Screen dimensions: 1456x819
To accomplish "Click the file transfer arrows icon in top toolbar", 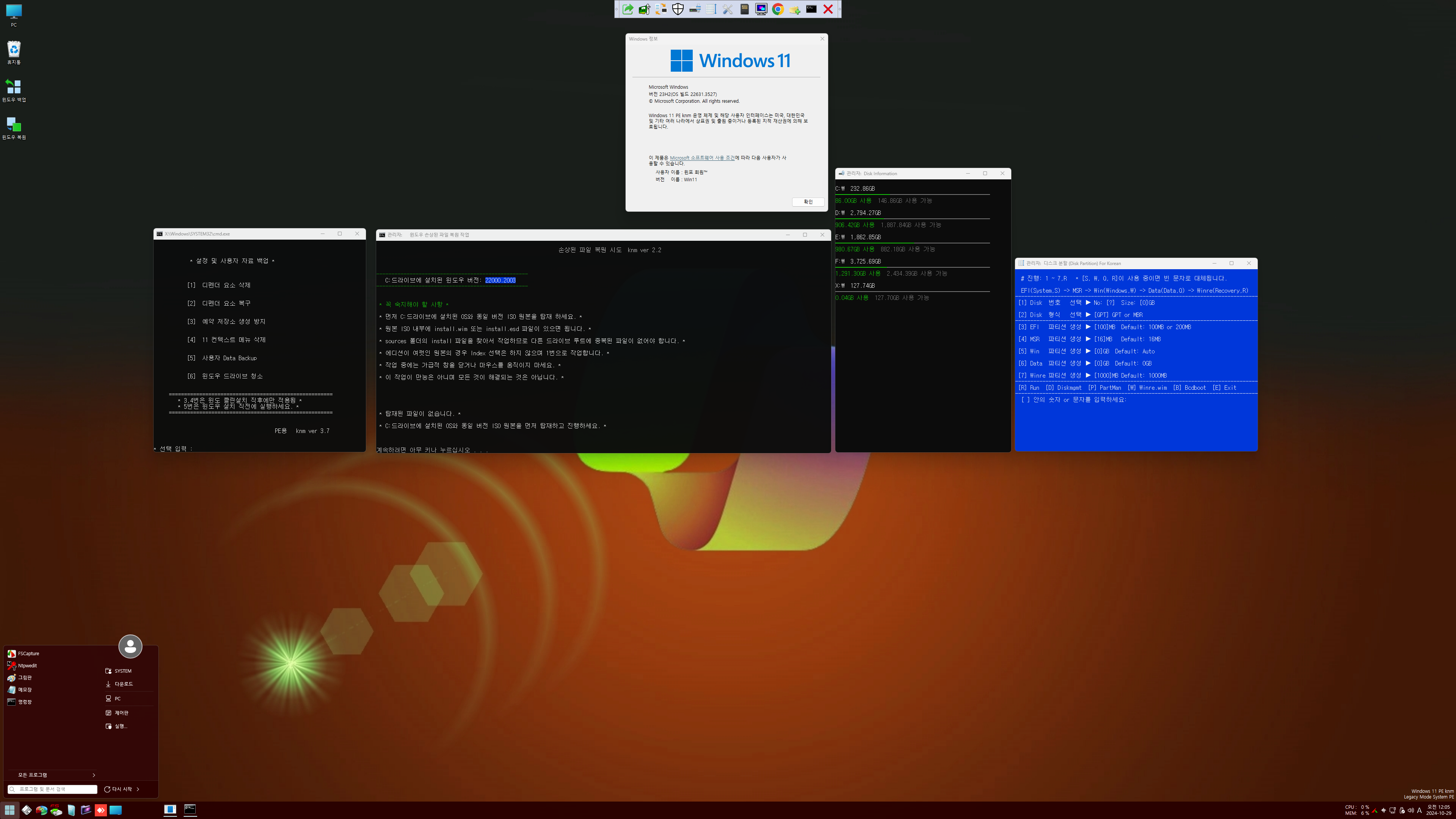I will (x=661, y=9).
